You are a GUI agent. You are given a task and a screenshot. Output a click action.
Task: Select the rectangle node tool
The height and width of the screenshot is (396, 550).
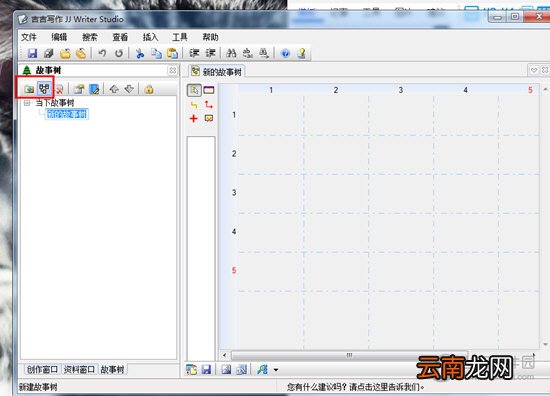coord(209,90)
